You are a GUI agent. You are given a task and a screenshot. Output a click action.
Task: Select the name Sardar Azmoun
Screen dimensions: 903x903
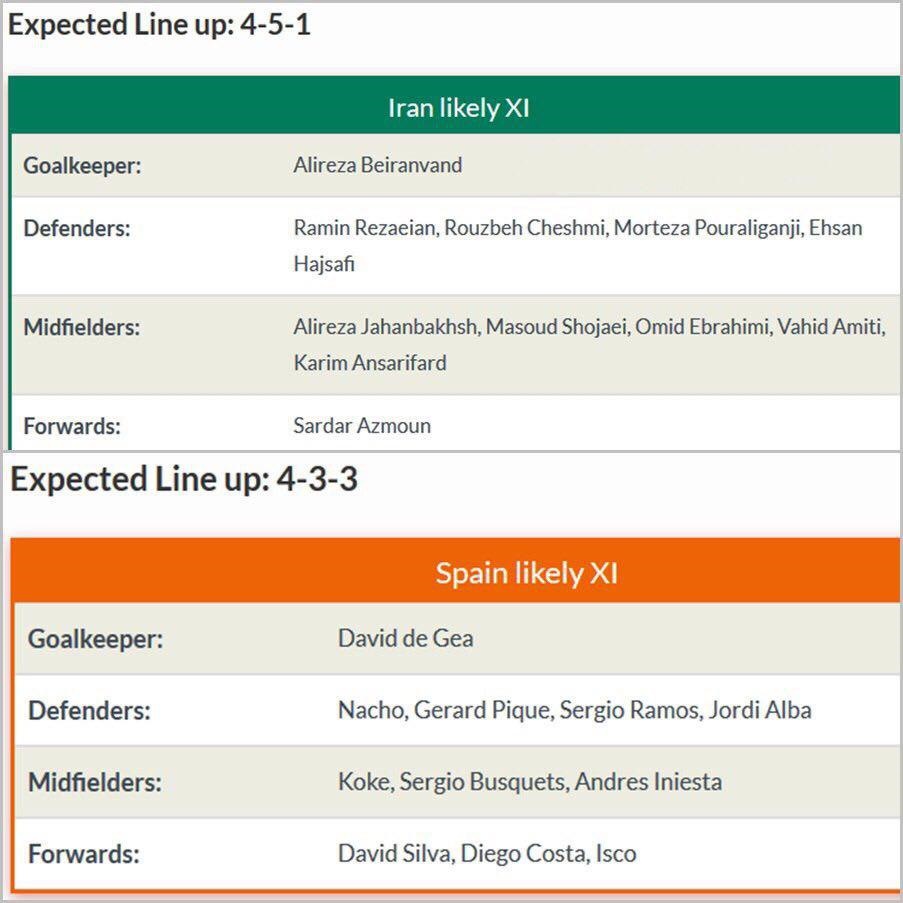tap(362, 426)
